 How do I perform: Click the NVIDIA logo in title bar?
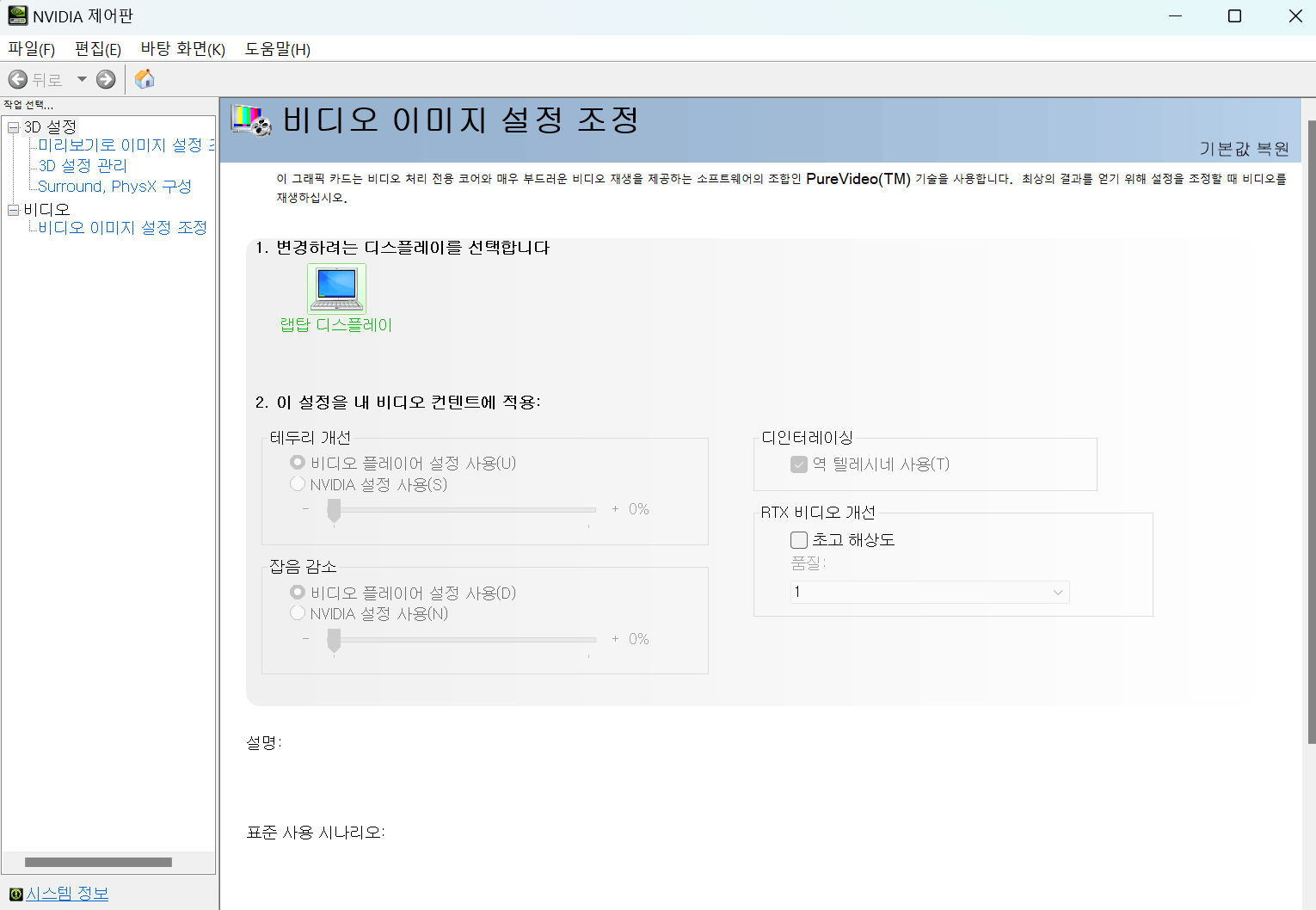click(17, 15)
